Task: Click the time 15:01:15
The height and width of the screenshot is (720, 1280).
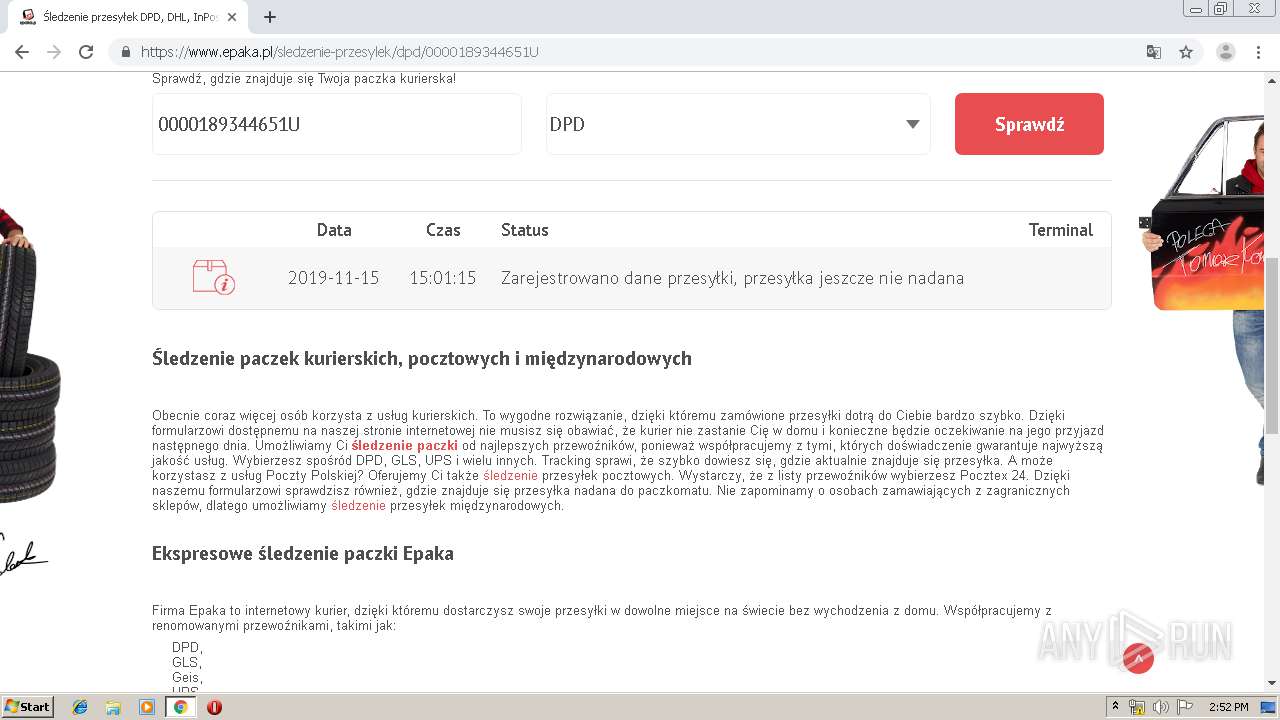Action: click(443, 278)
